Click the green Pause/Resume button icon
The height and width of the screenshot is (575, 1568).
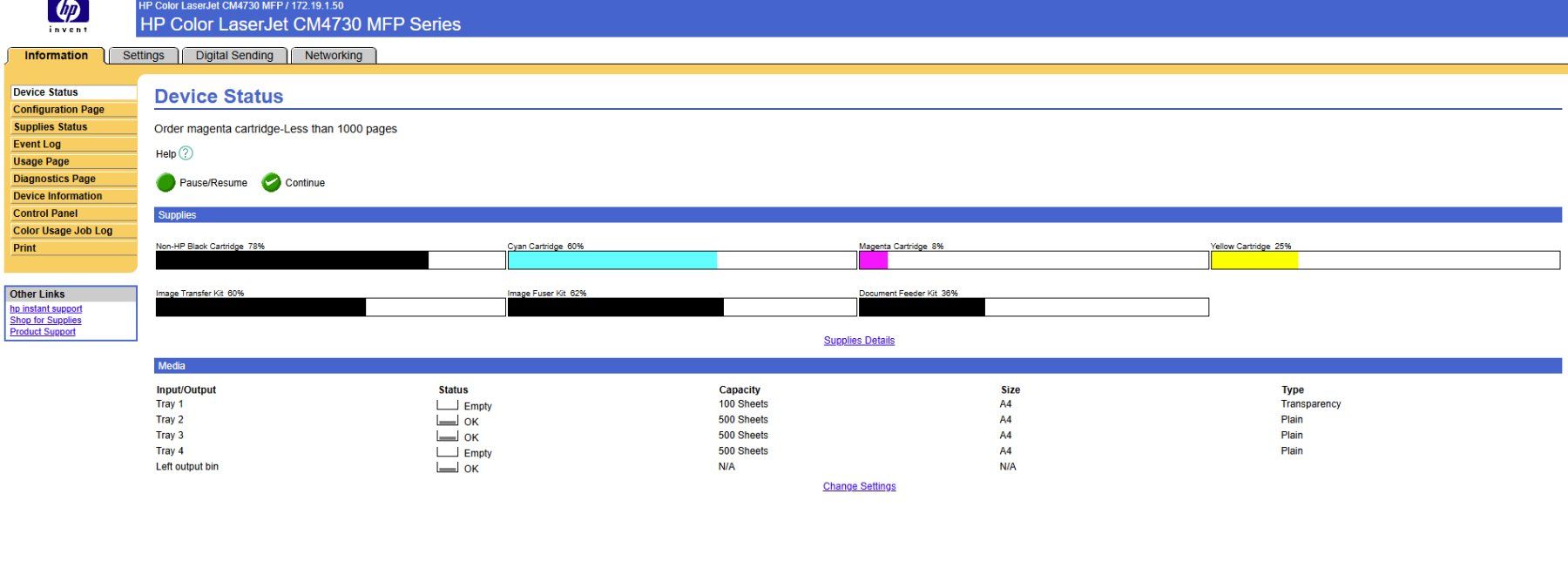[166, 182]
